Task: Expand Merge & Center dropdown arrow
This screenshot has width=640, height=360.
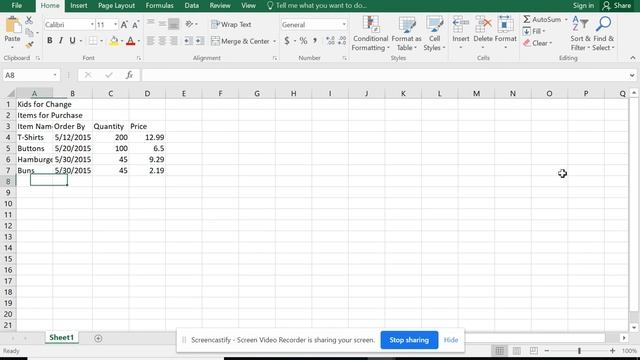Action: click(274, 41)
